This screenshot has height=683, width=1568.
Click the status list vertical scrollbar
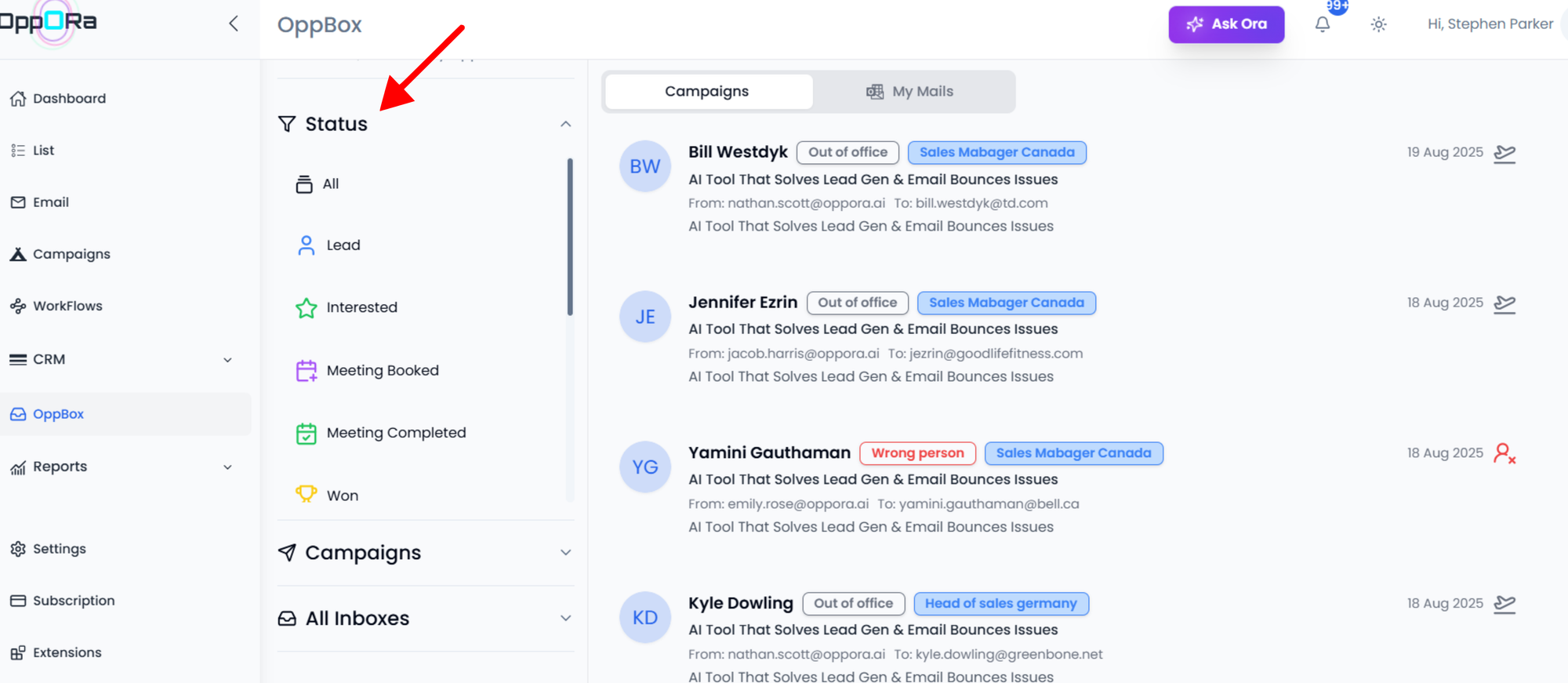(x=570, y=235)
